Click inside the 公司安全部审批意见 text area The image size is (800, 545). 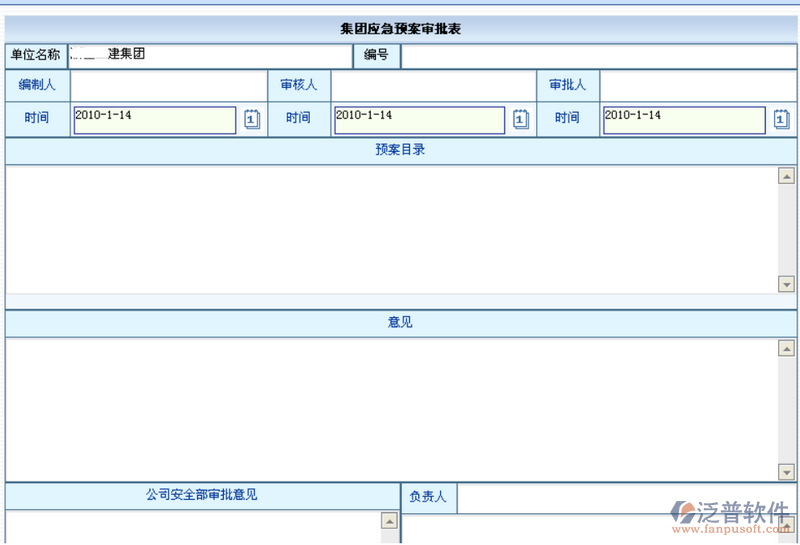(192, 527)
